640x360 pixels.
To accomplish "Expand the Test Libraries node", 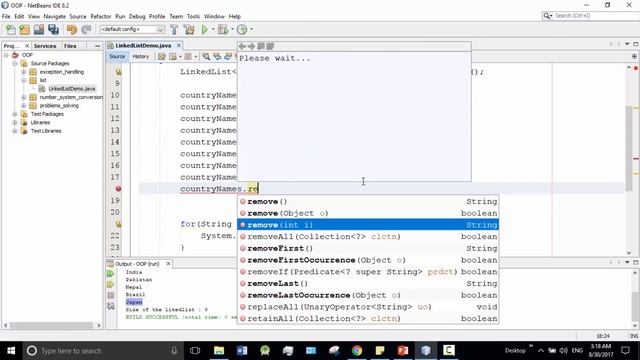I will point(15,131).
